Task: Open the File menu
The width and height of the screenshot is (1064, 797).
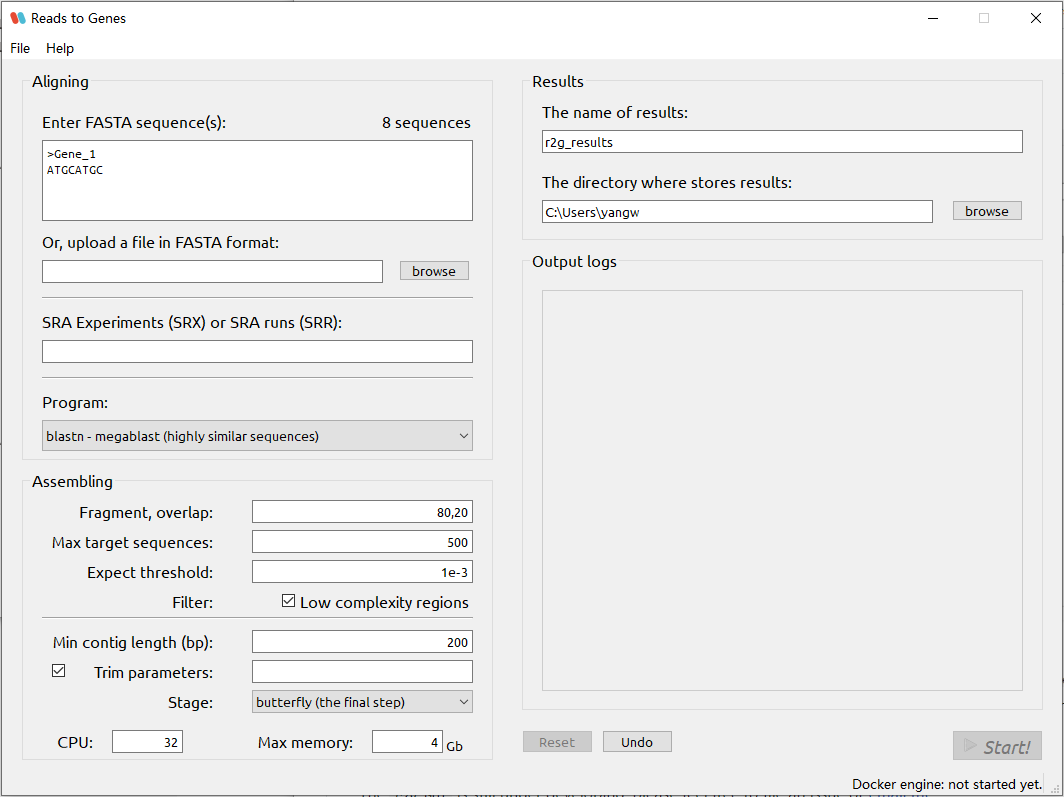Action: tap(19, 48)
